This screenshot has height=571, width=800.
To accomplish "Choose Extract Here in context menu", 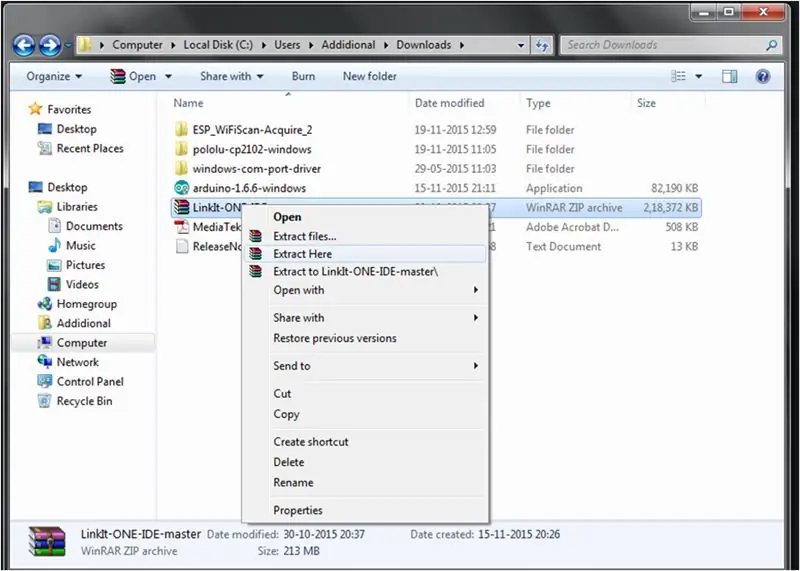I will click(x=365, y=254).
